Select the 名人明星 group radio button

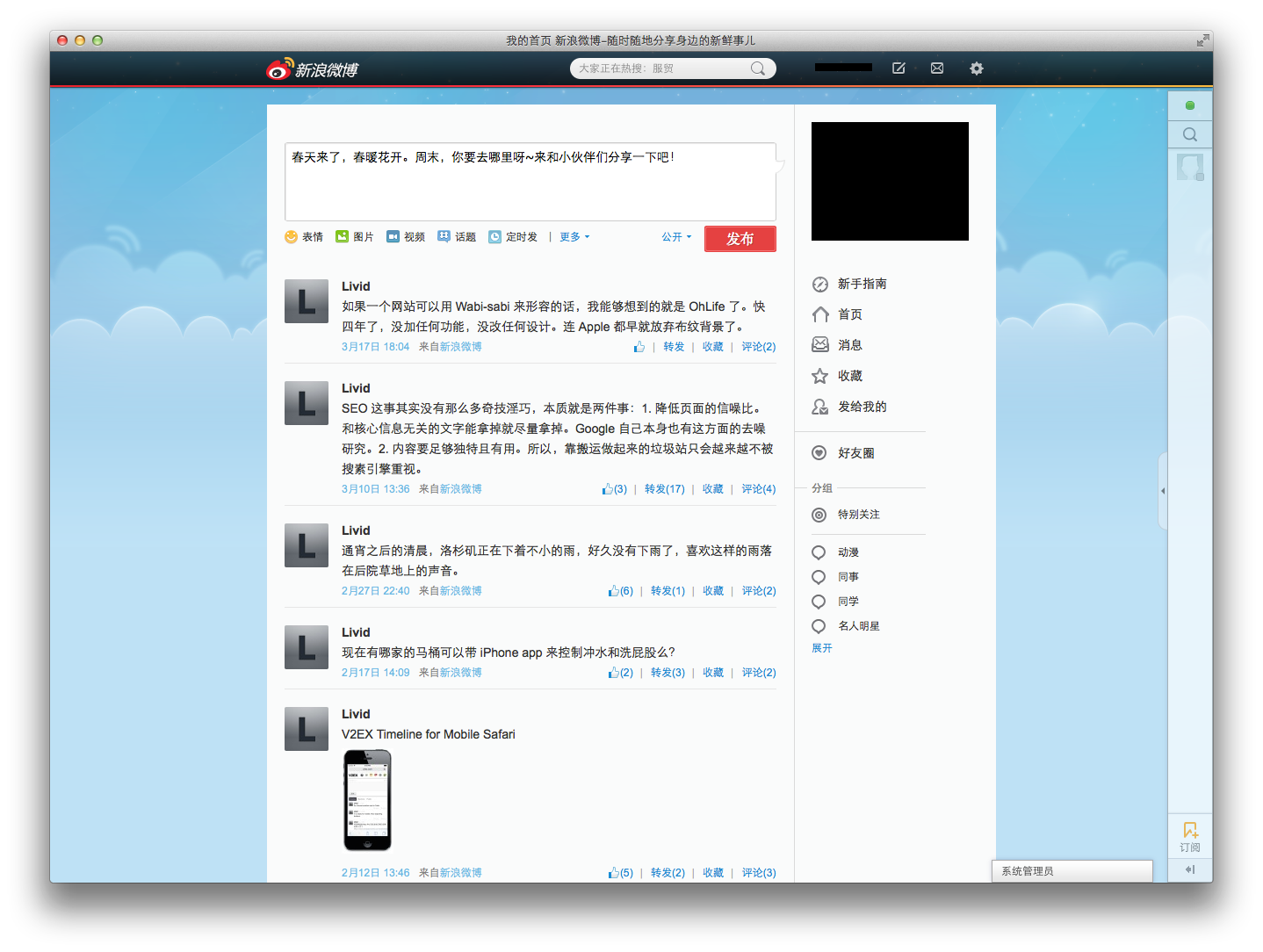[x=819, y=626]
